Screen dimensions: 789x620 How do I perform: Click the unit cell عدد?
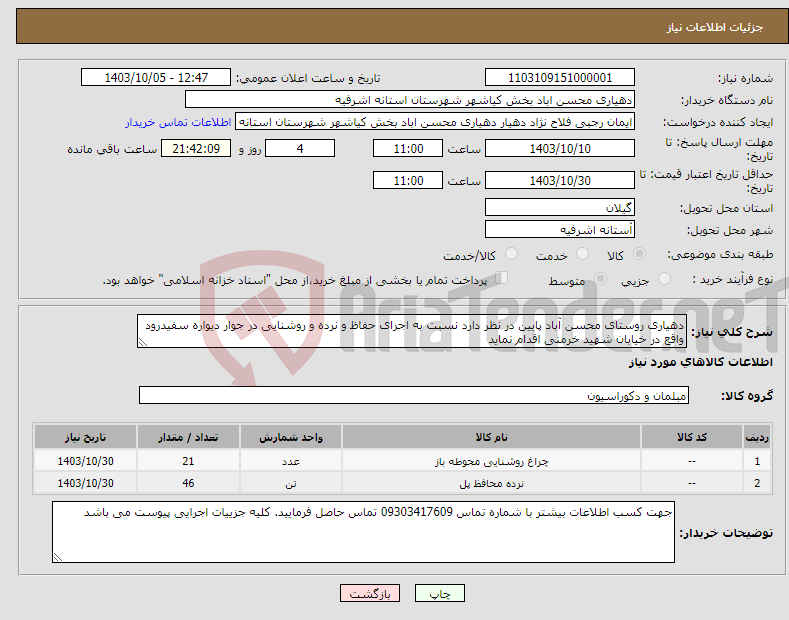coord(291,461)
